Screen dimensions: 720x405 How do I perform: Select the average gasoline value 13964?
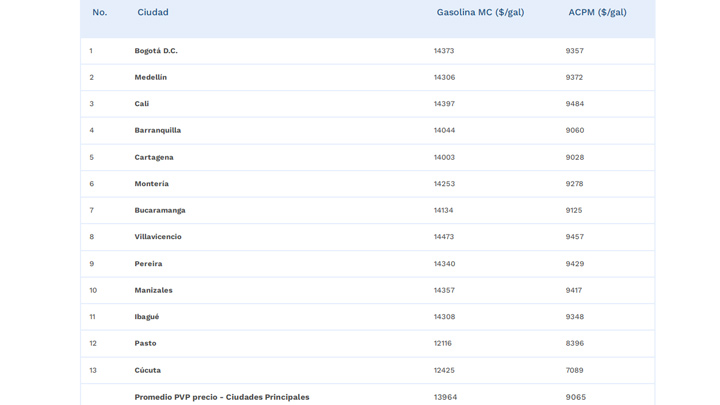pyautogui.click(x=445, y=397)
